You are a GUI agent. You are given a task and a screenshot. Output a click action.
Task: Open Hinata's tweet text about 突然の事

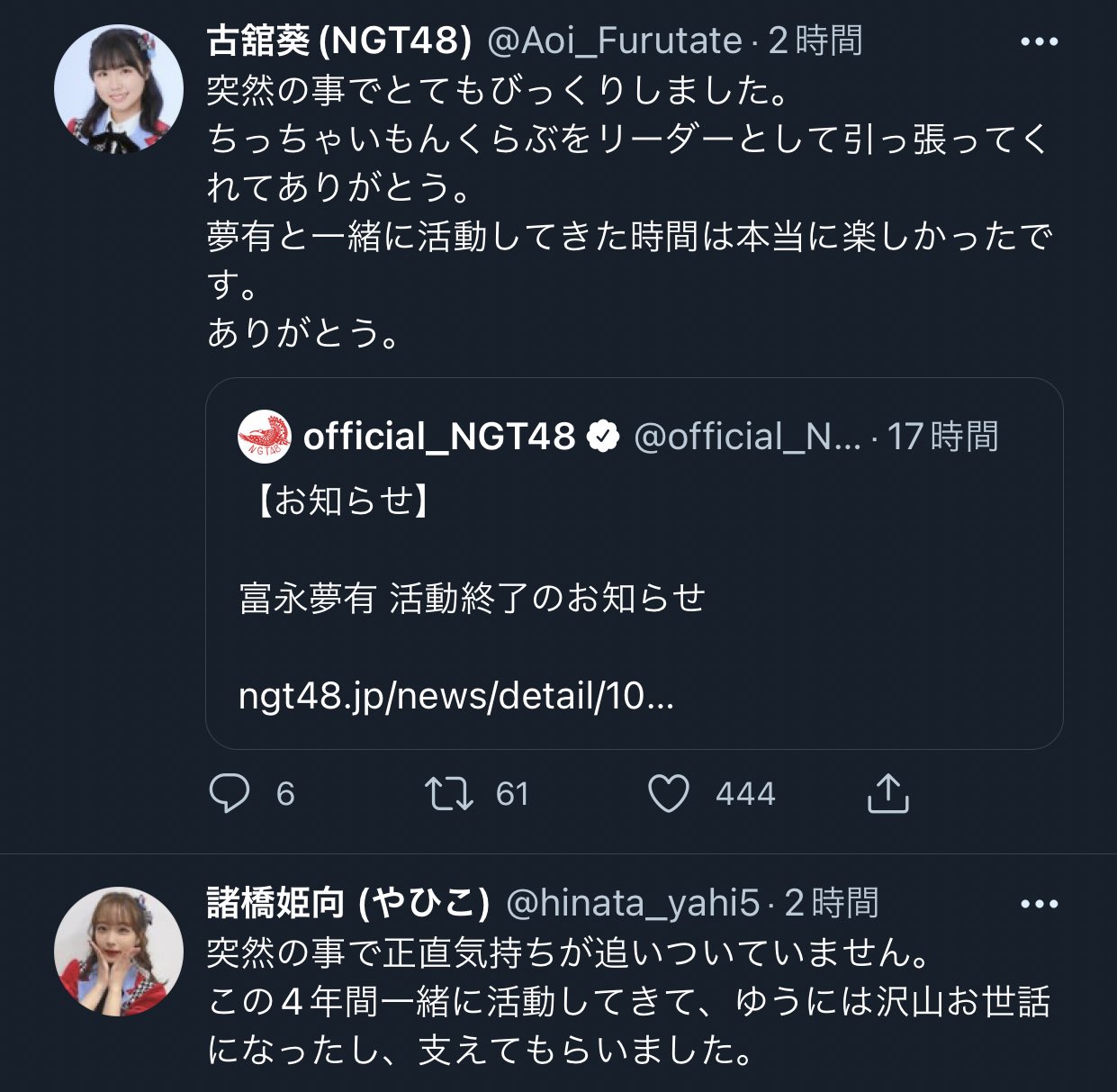point(569,952)
